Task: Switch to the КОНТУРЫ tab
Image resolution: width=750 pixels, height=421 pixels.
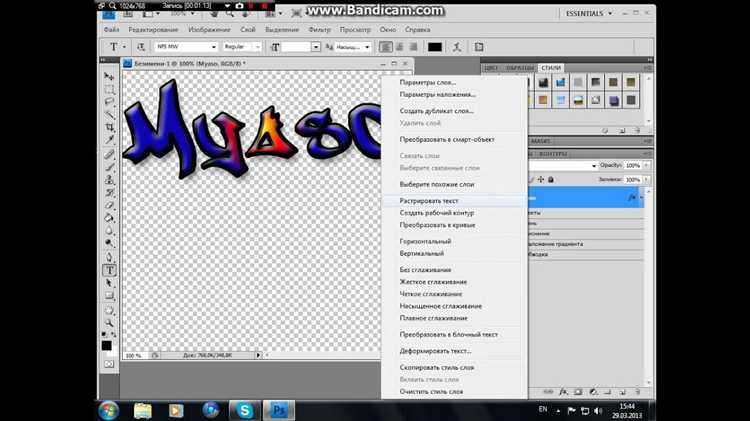Action: [x=553, y=154]
